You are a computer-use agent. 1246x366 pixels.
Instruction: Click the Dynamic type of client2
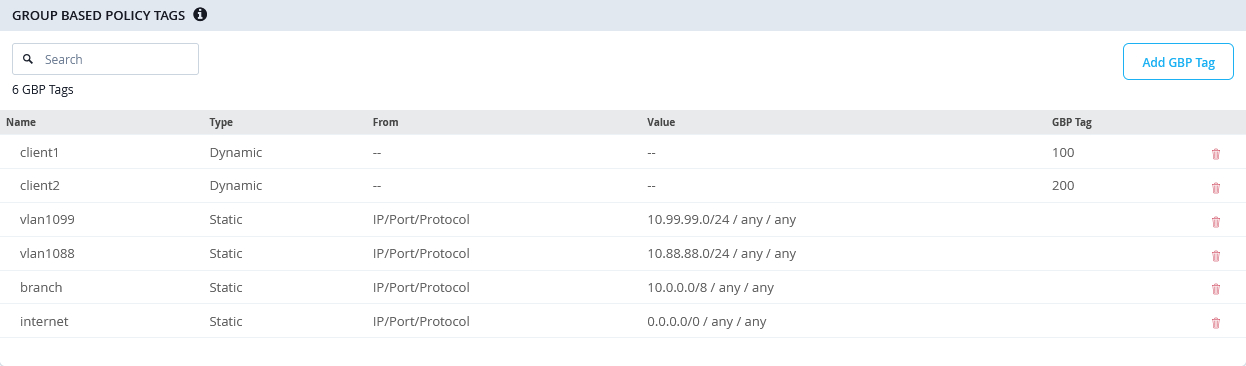click(236, 186)
